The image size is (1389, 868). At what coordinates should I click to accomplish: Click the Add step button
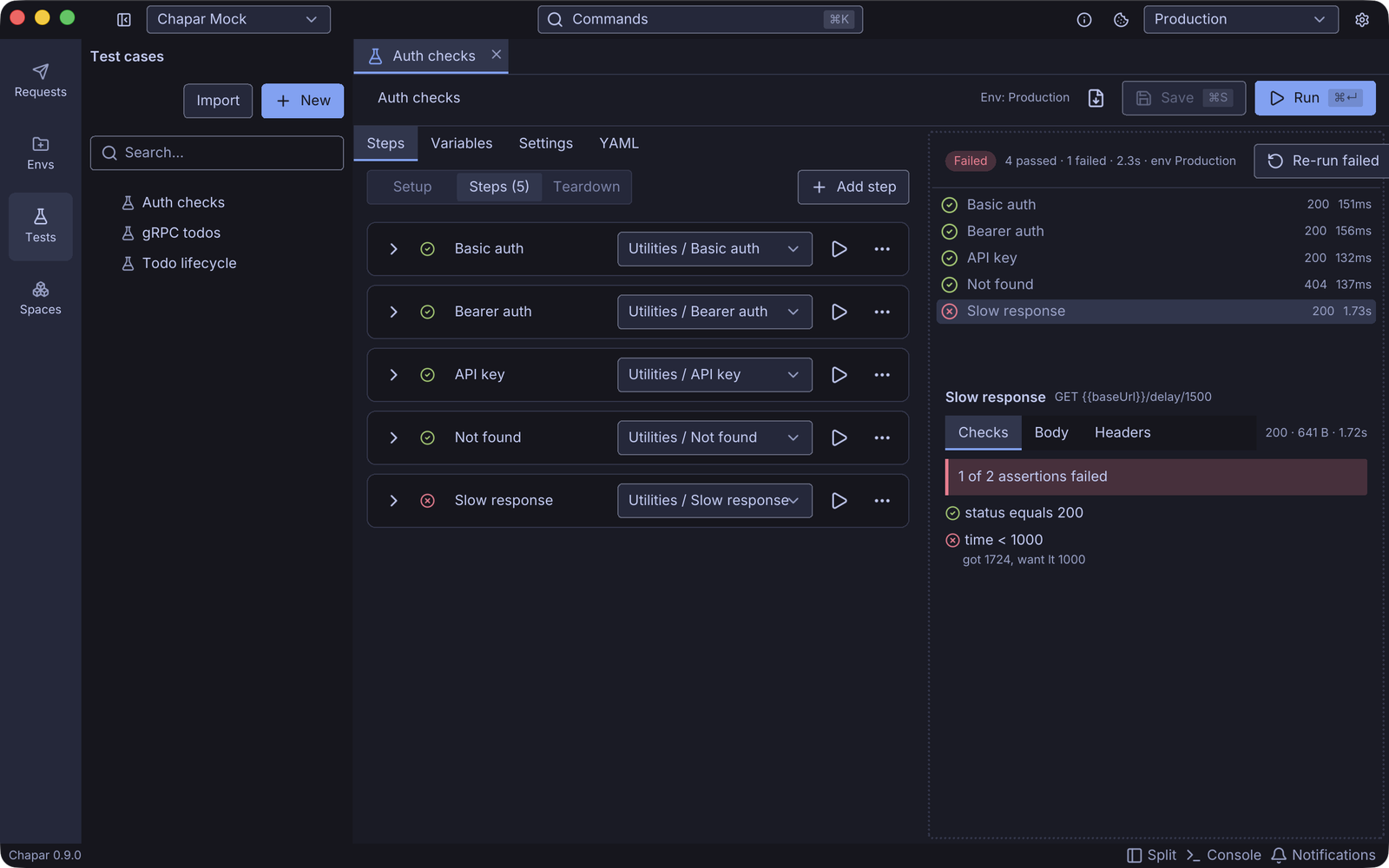[853, 187]
